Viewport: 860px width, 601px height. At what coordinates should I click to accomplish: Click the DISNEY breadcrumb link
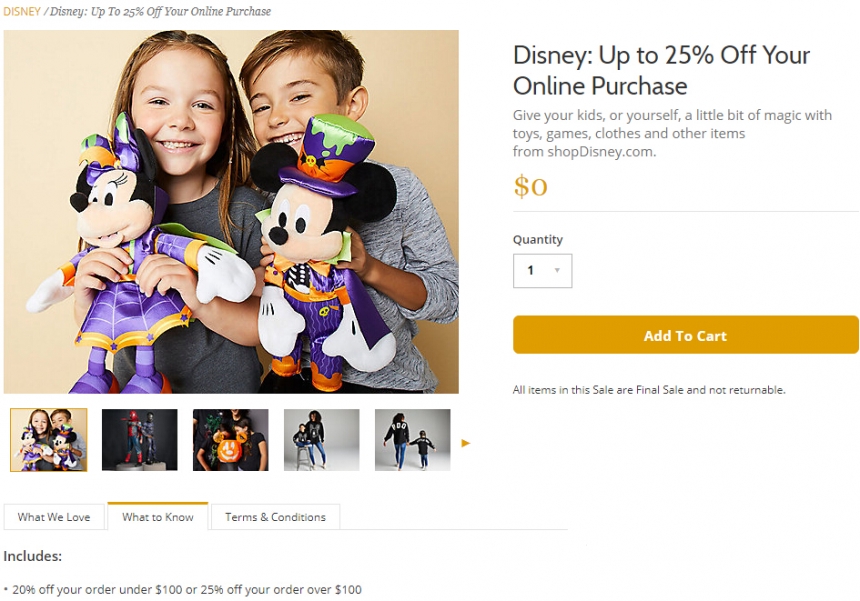(x=22, y=12)
